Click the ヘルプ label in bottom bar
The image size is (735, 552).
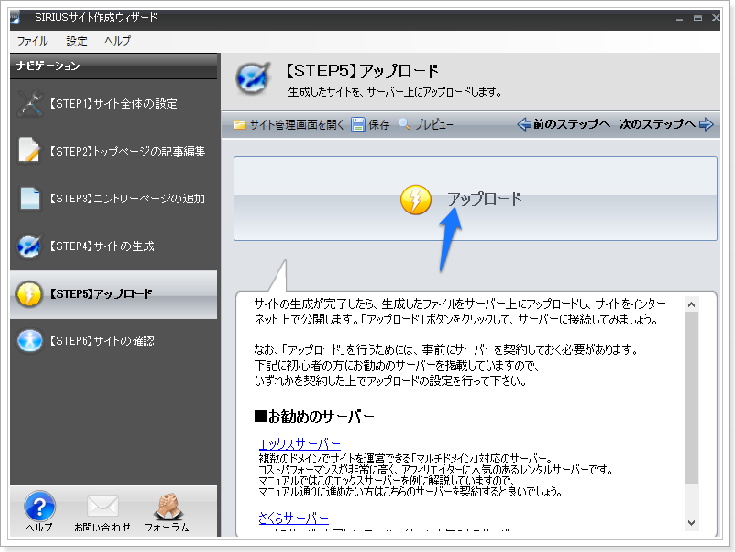[x=39, y=527]
